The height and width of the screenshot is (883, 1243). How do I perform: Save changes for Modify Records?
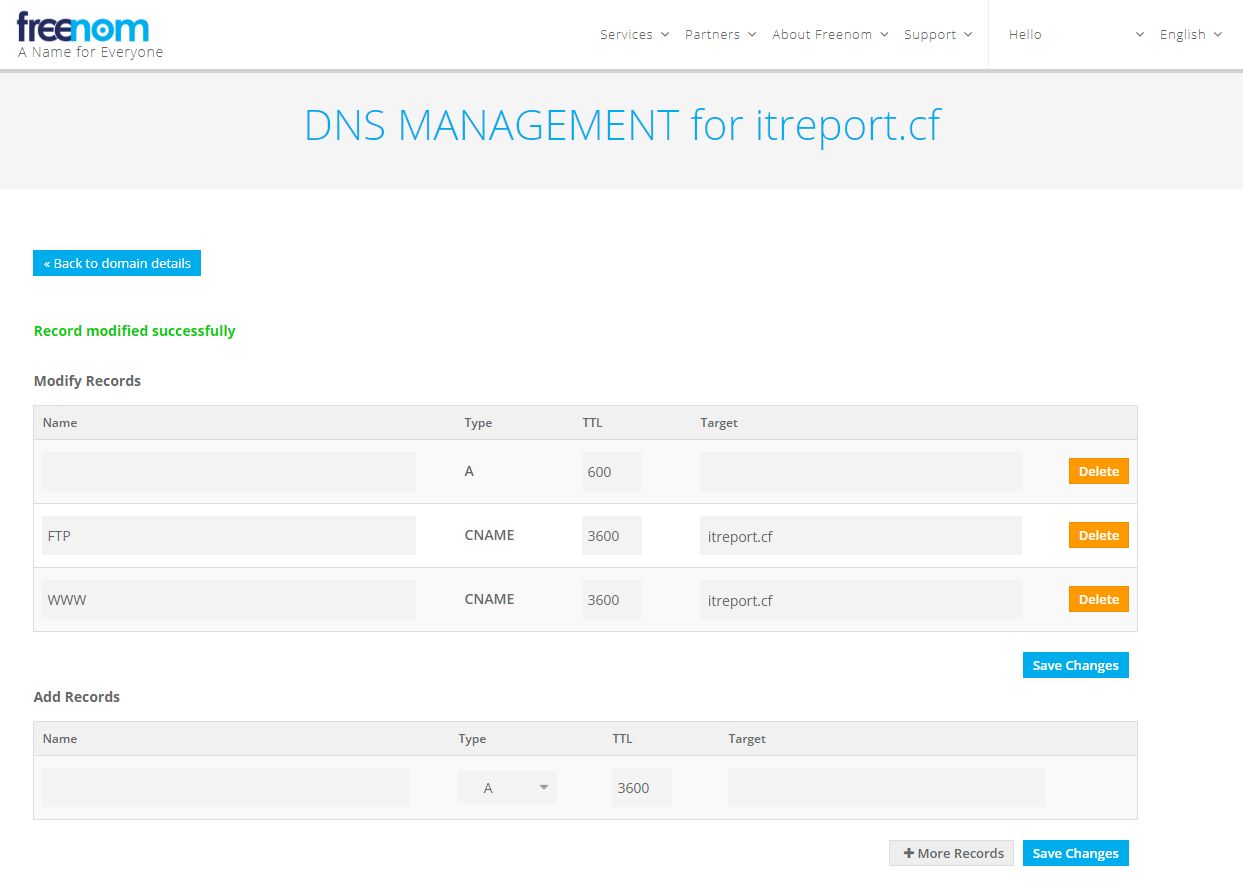[1075, 665]
